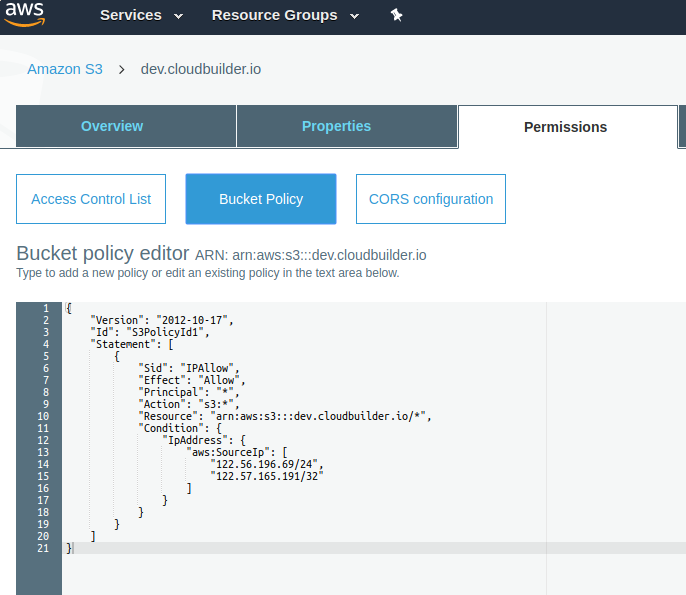Click the dev.cloudbuilder.io breadcrumb
Image resolution: width=686 pixels, height=595 pixels.
200,69
